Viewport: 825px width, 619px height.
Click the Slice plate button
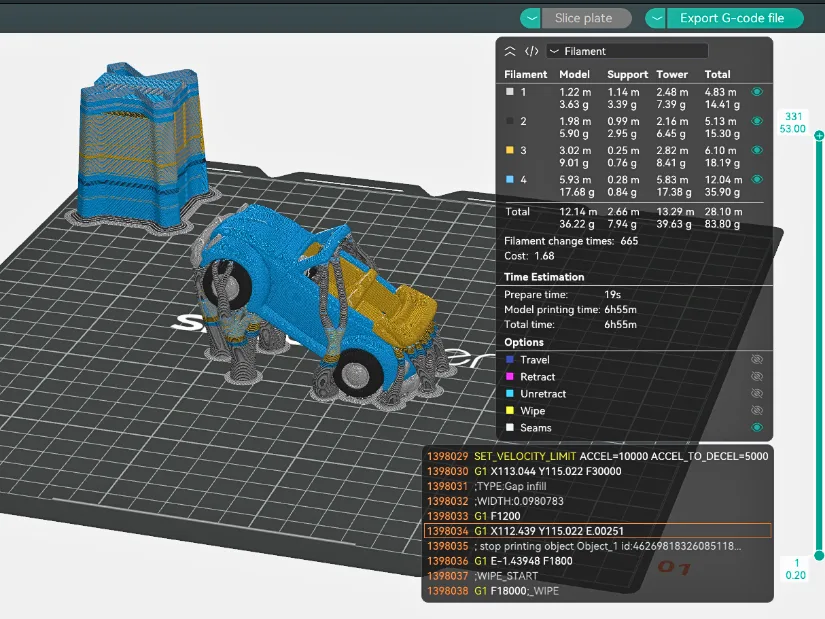[x=586, y=18]
